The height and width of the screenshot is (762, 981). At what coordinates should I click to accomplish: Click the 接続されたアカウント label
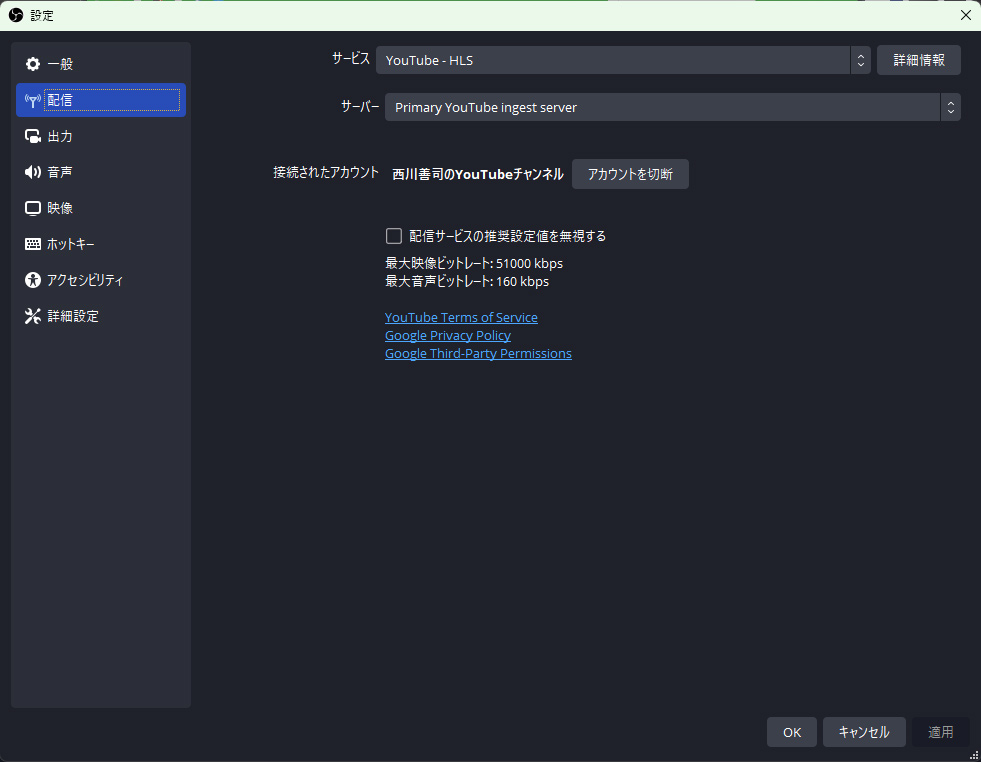[x=326, y=172]
